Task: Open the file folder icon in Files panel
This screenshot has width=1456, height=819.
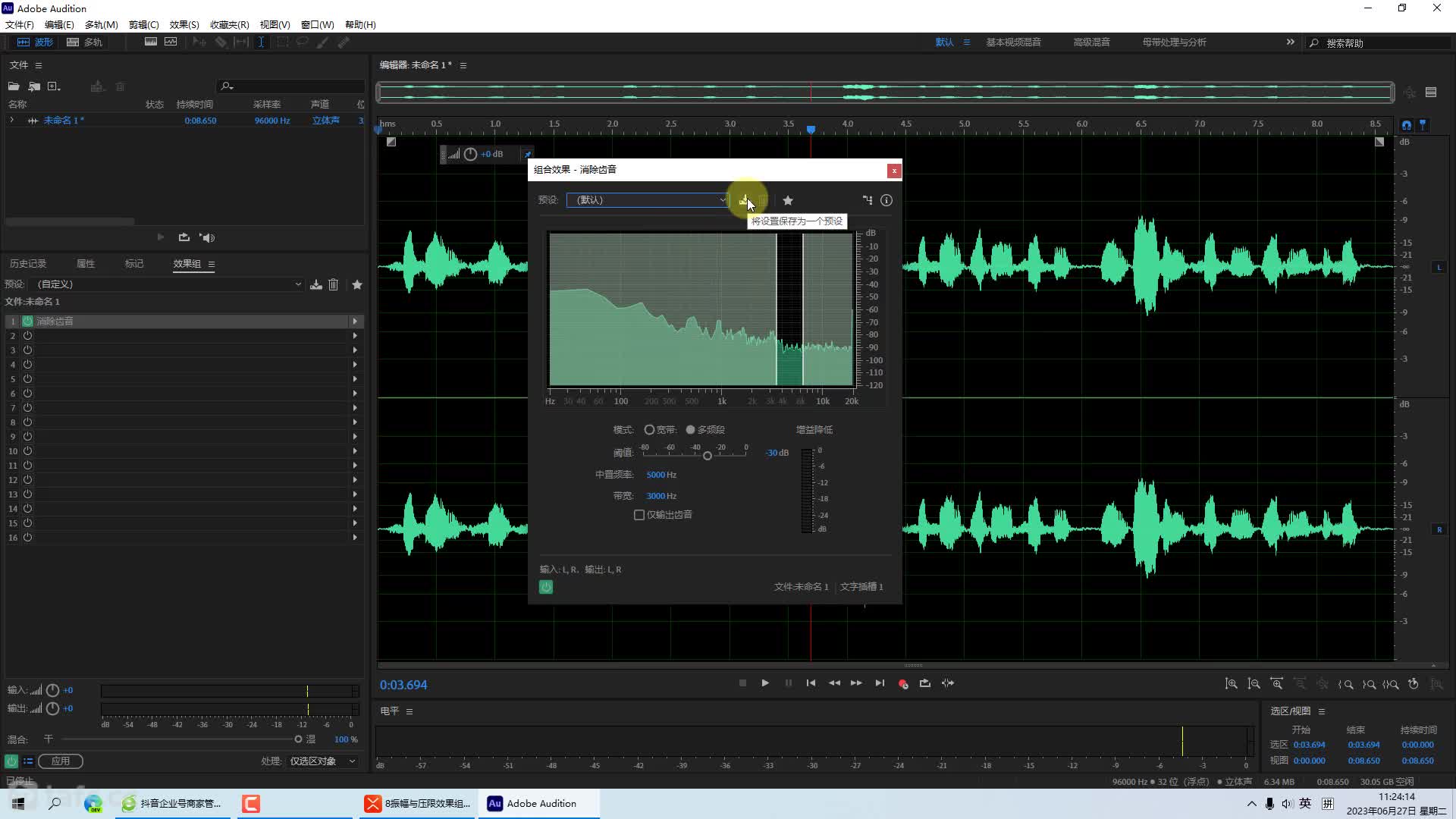Action: (x=14, y=86)
